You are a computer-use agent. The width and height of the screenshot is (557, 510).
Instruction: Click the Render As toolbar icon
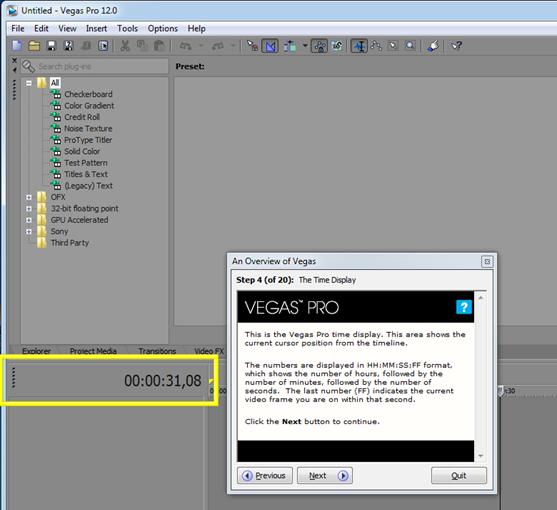[86, 46]
